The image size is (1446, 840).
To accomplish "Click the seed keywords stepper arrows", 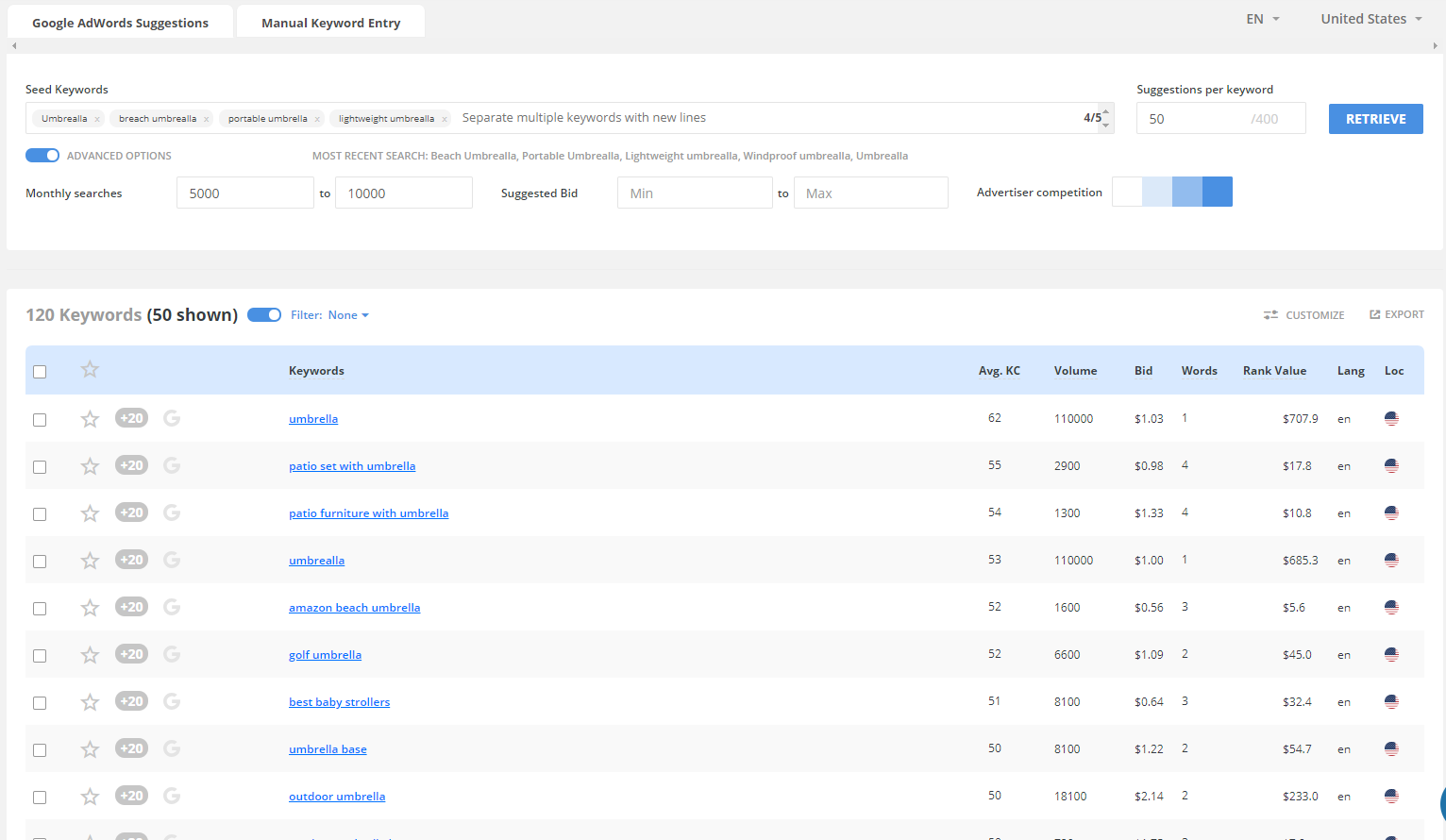I will [x=1106, y=118].
